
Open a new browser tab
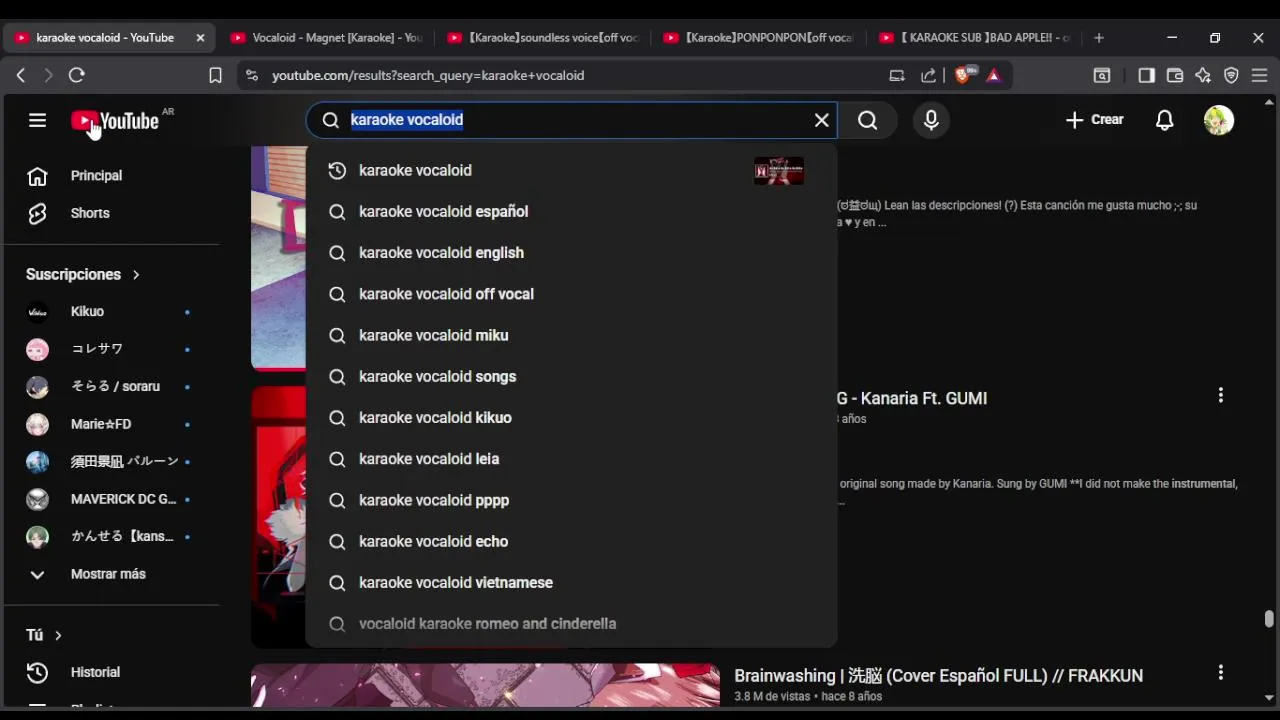[1099, 38]
